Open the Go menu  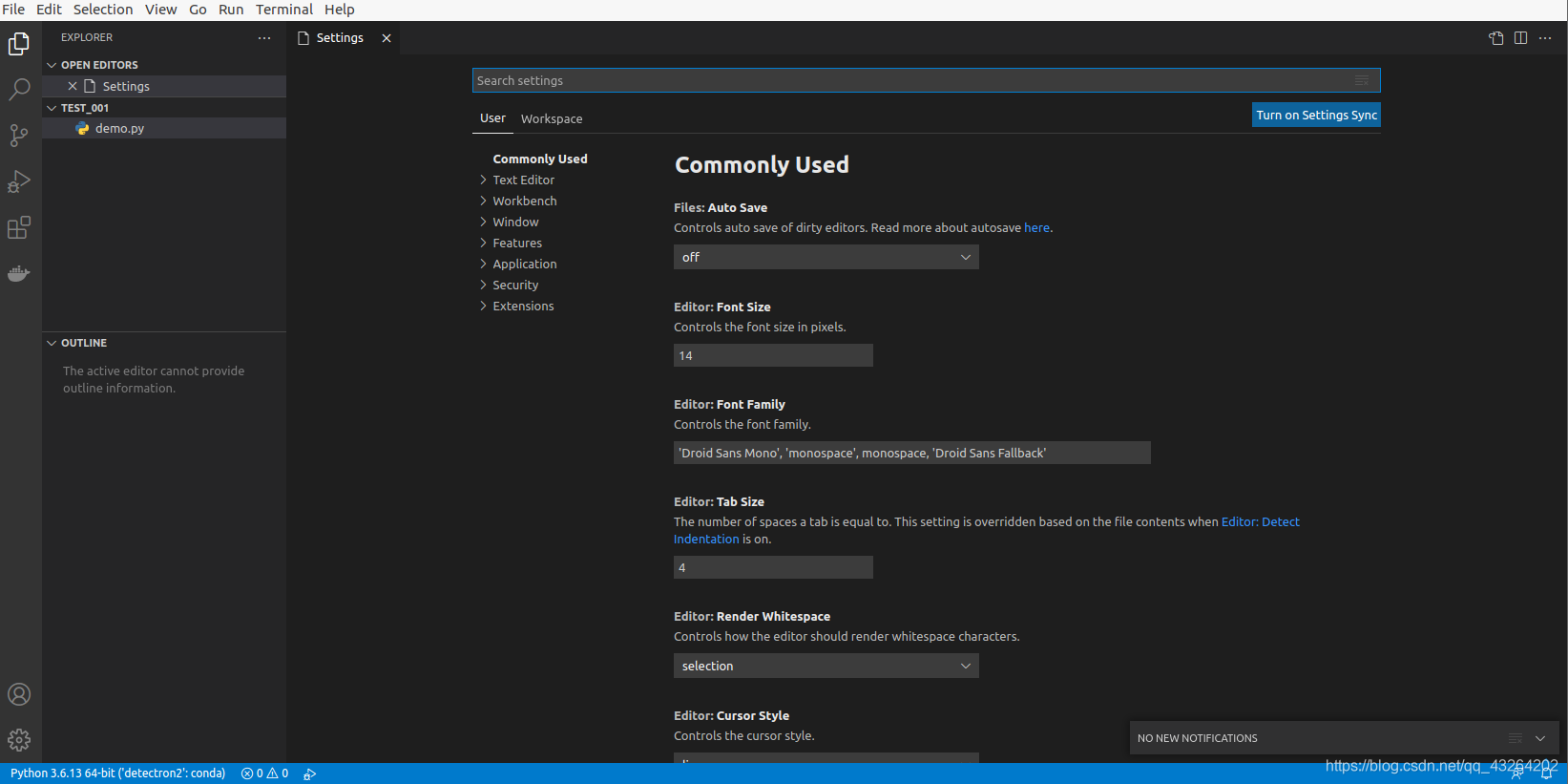click(198, 10)
